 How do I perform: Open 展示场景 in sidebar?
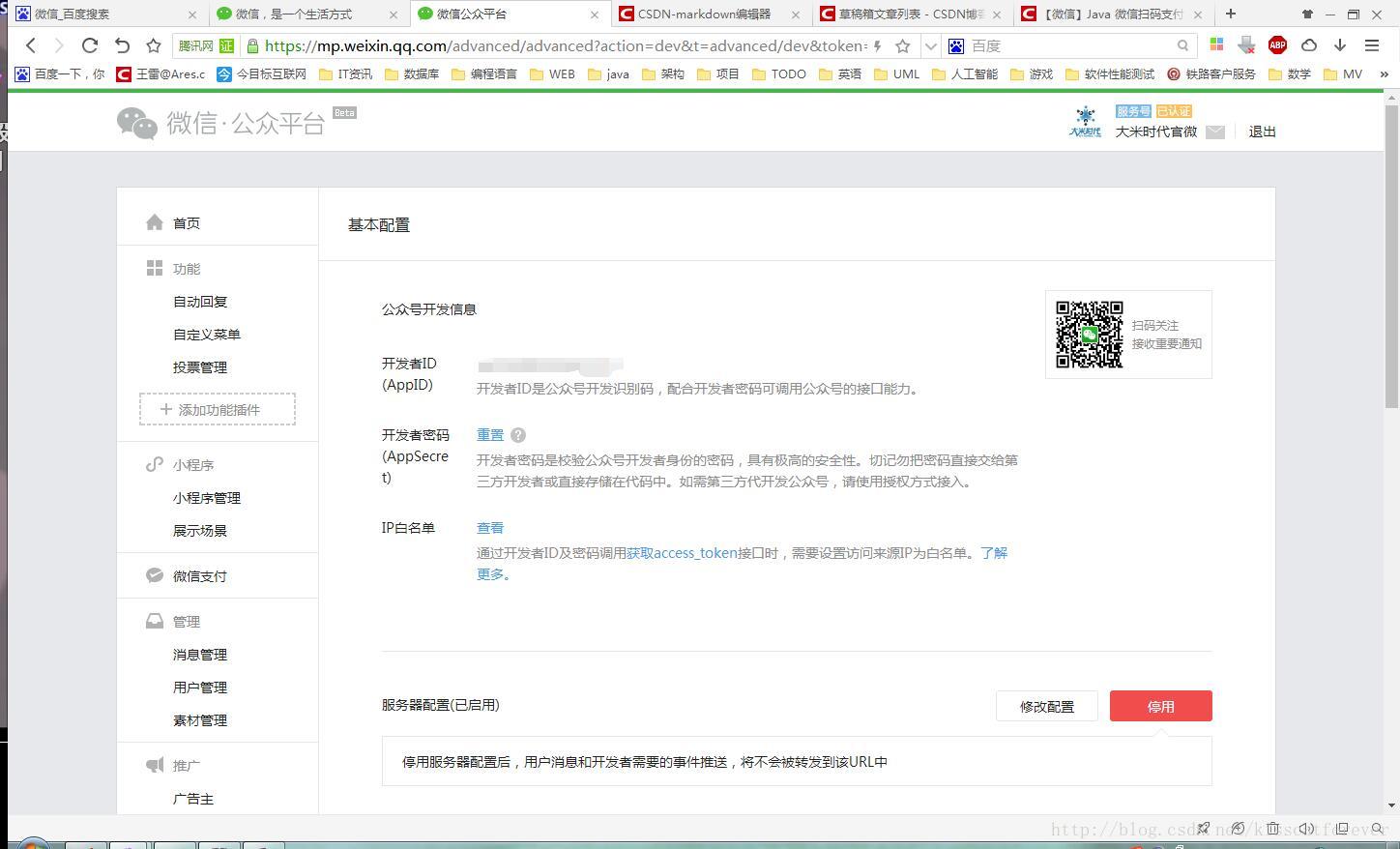200,531
